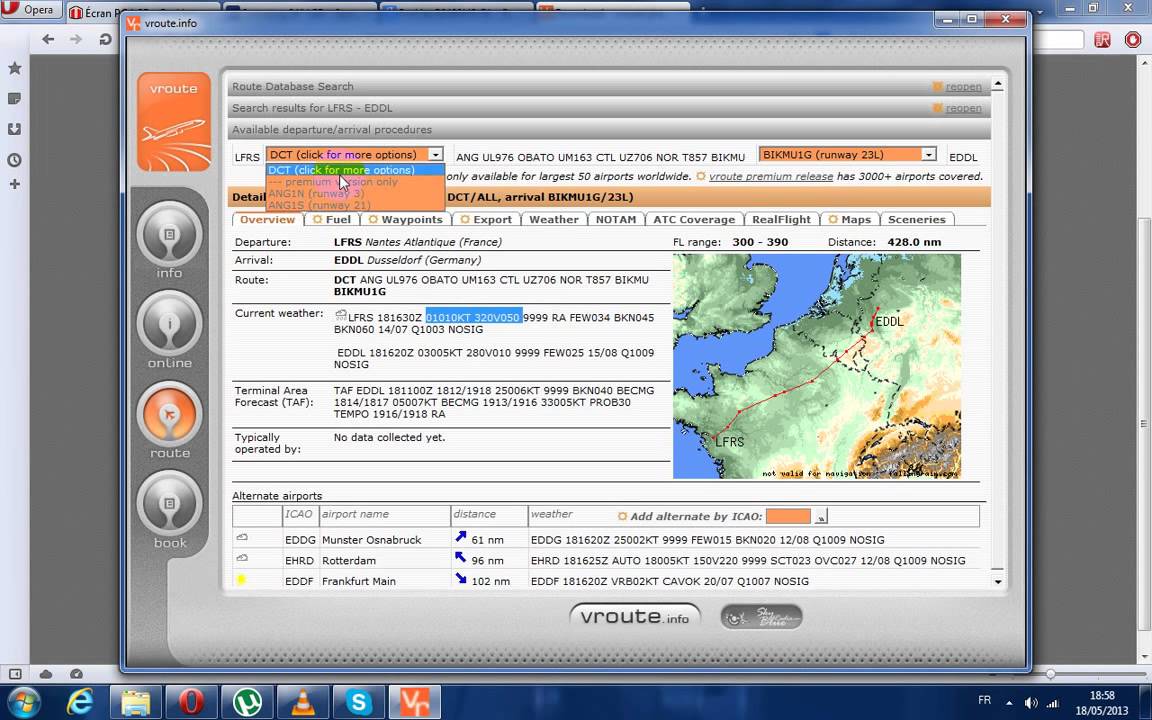This screenshot has width=1152, height=720.
Task: Click the clock showing 18:58
Action: point(1102,695)
